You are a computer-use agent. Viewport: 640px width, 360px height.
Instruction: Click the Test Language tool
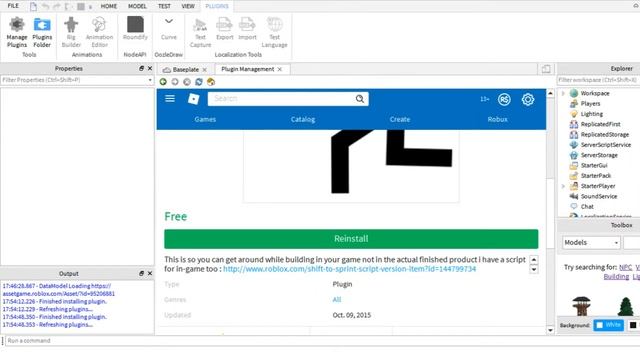[274, 32]
